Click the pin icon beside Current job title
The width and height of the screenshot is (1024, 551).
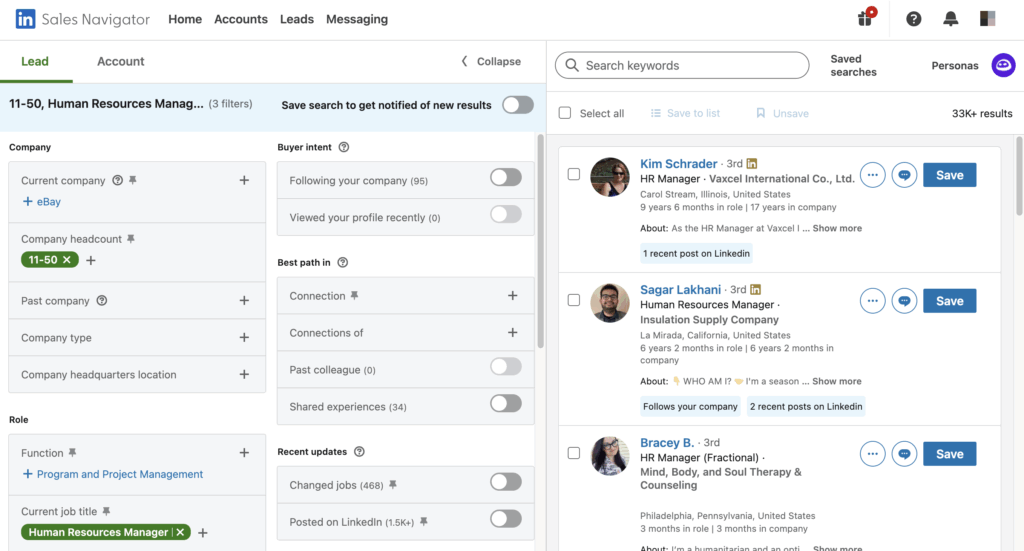coord(106,511)
